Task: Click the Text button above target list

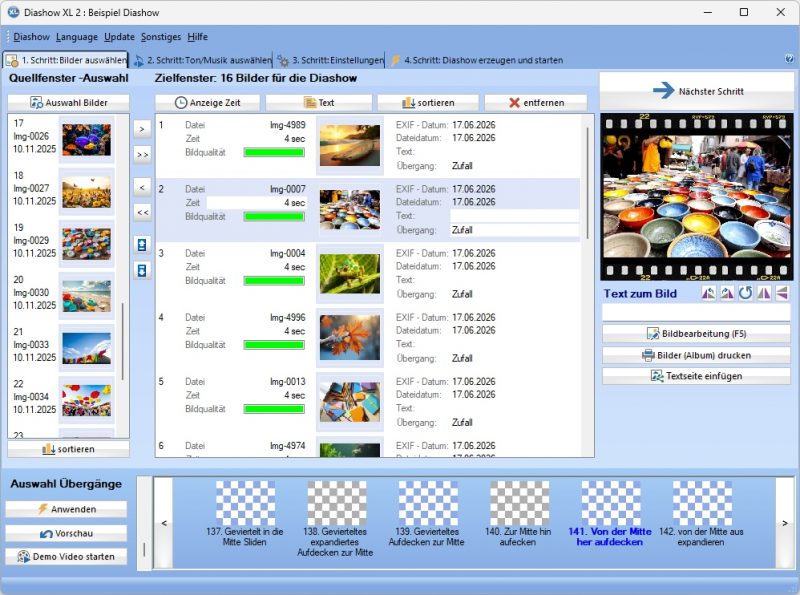Action: tap(319, 103)
